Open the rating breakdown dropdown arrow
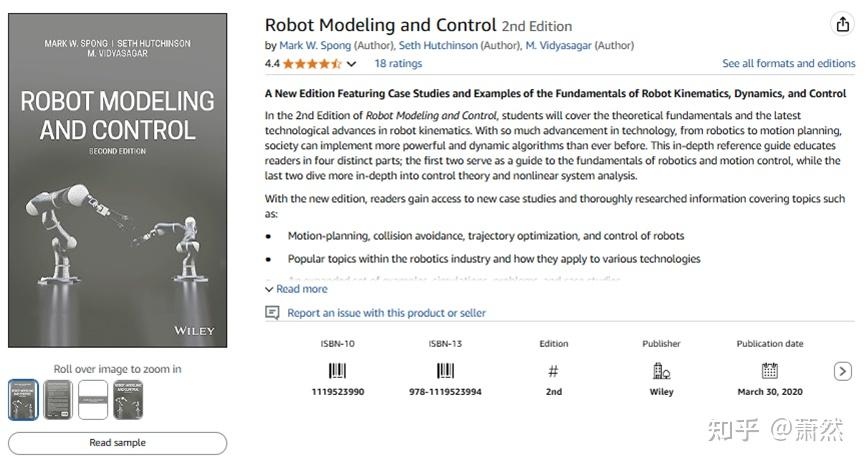 pos(351,64)
